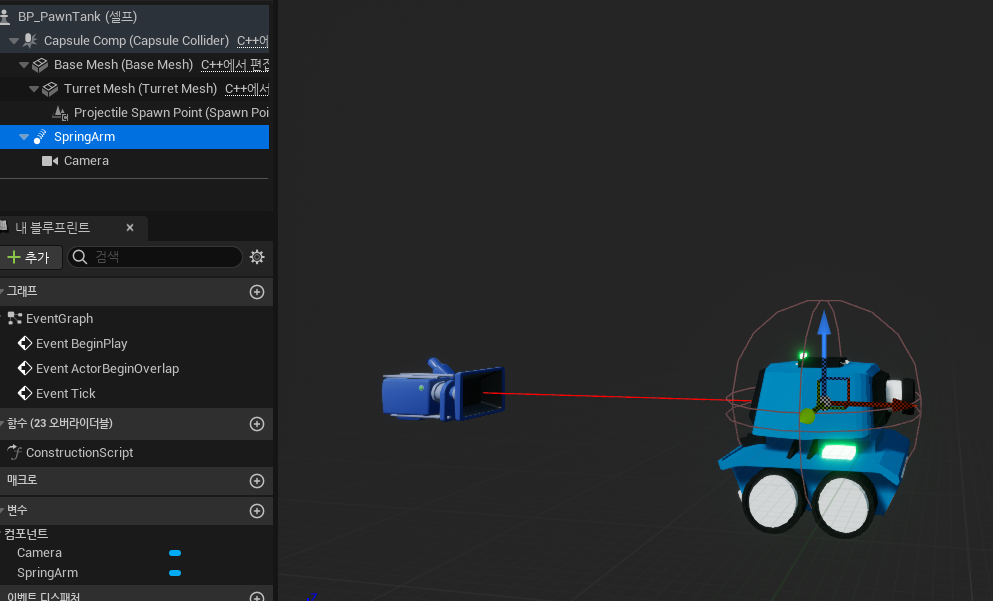Select the Camera component row
The image size is (993, 601).
[x=134, y=161]
